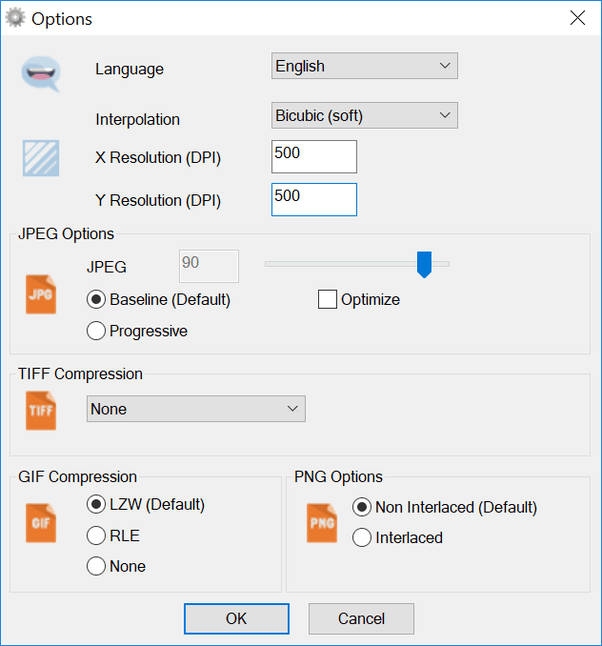Click the X Resolution (DPI) field
Image resolution: width=602 pixels, height=646 pixels.
(314, 157)
